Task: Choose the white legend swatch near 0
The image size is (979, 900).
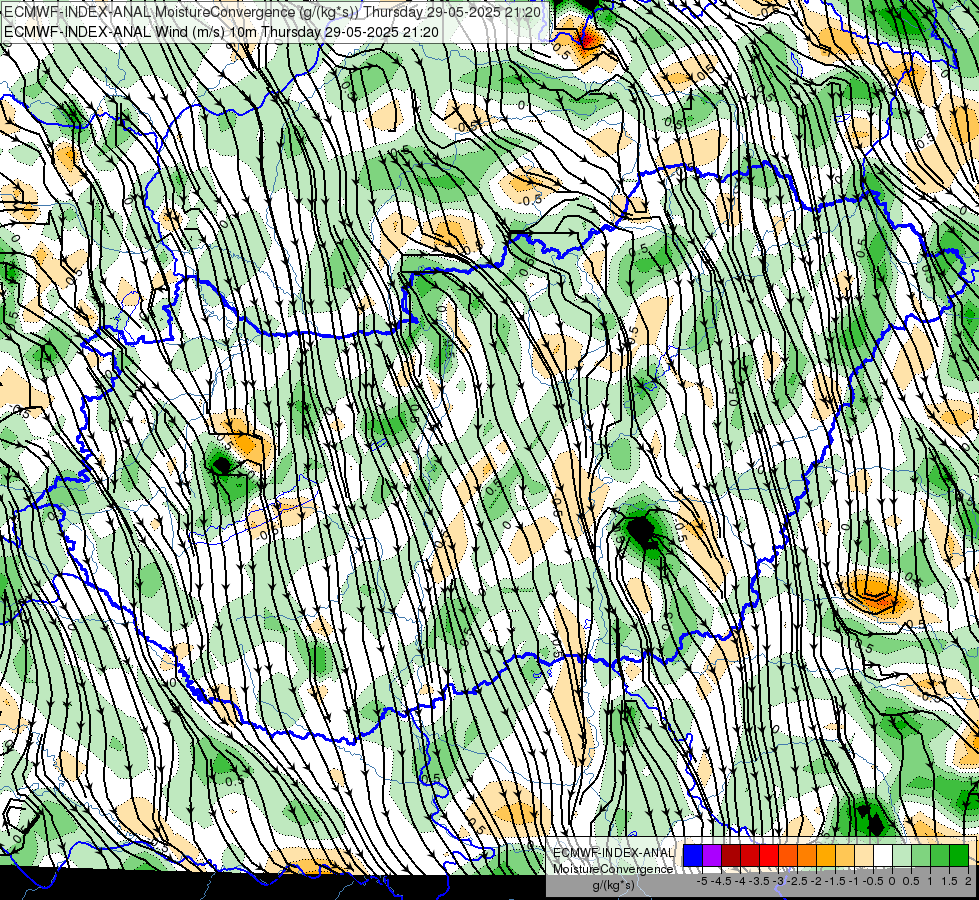Action: [883, 855]
